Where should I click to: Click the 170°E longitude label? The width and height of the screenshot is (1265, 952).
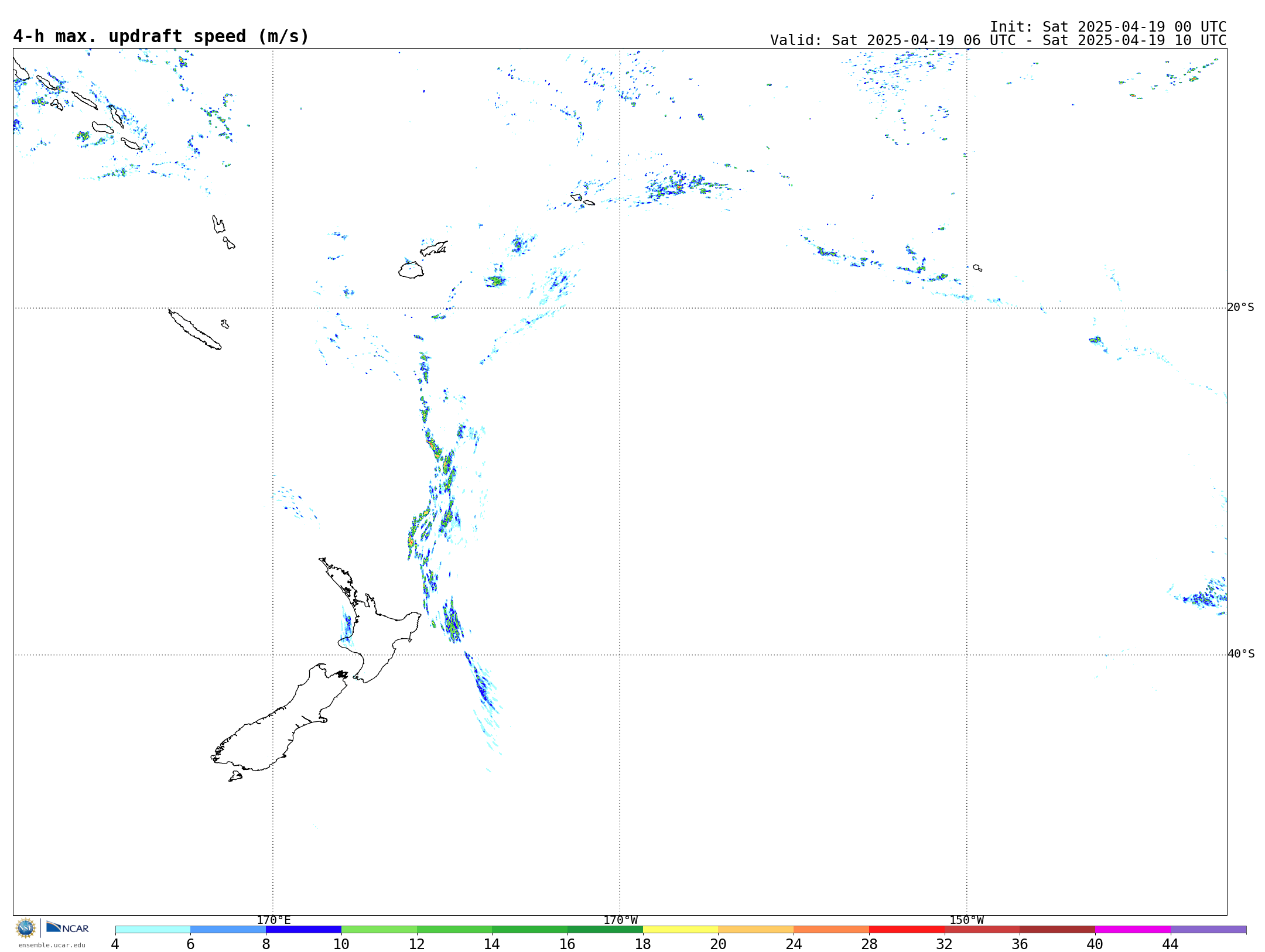pos(273,920)
